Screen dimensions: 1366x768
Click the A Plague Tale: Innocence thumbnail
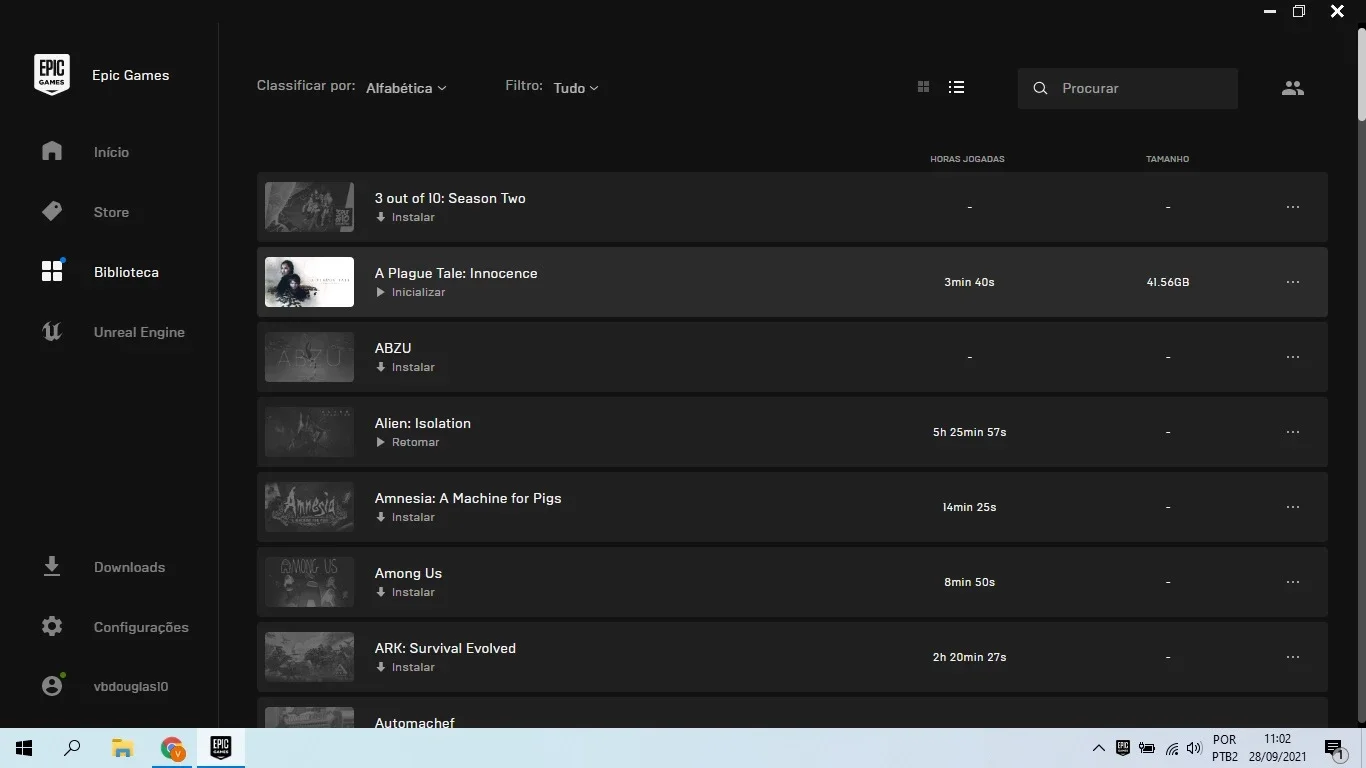point(309,282)
